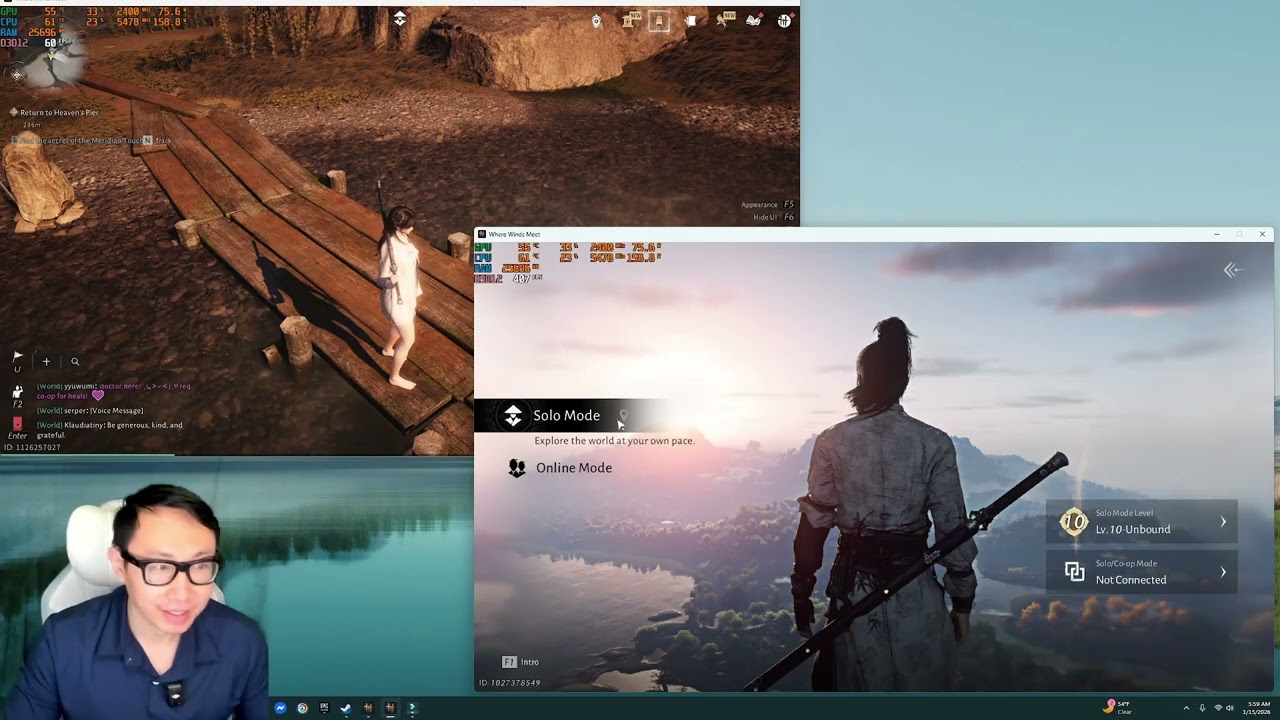This screenshot has width=1280, height=720.
Task: Click the mode switch diamond icon in game HUD
Action: (399, 19)
